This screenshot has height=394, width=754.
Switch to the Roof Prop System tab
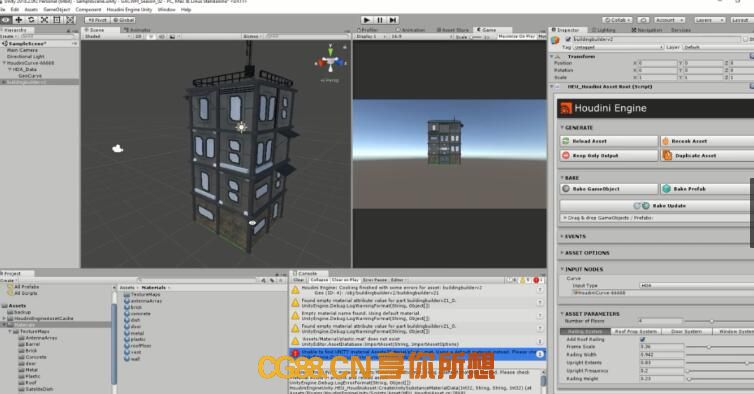pos(636,331)
